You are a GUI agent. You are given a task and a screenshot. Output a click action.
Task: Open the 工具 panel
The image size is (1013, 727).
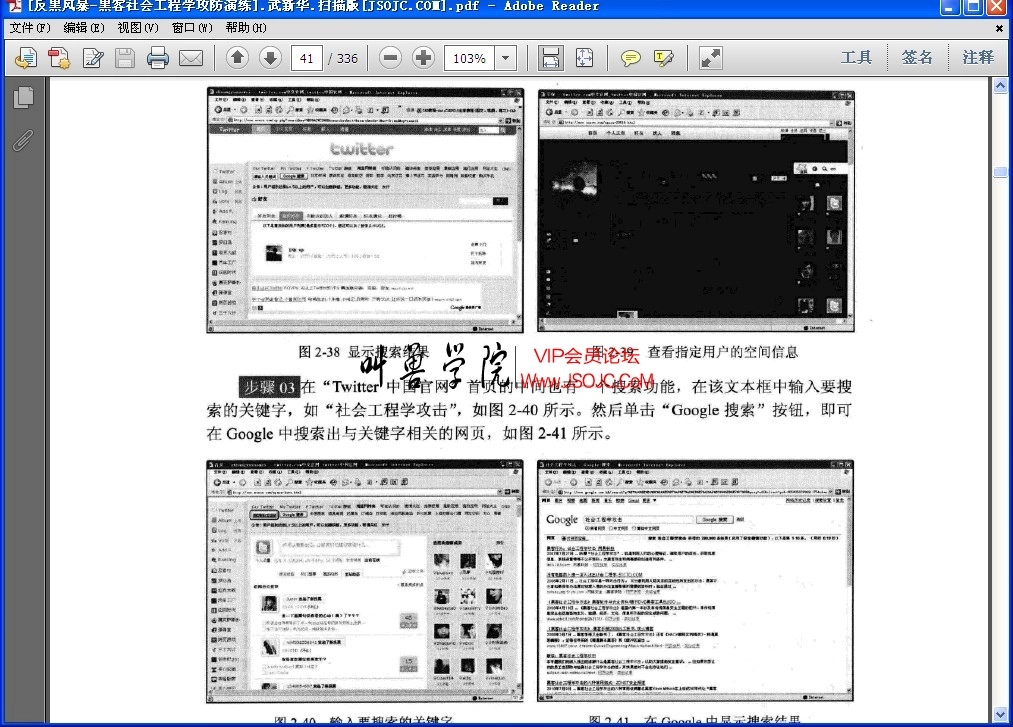pyautogui.click(x=856, y=57)
